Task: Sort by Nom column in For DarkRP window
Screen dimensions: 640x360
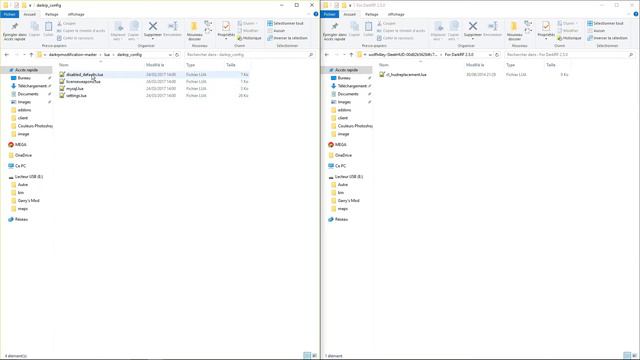Action: (x=384, y=65)
